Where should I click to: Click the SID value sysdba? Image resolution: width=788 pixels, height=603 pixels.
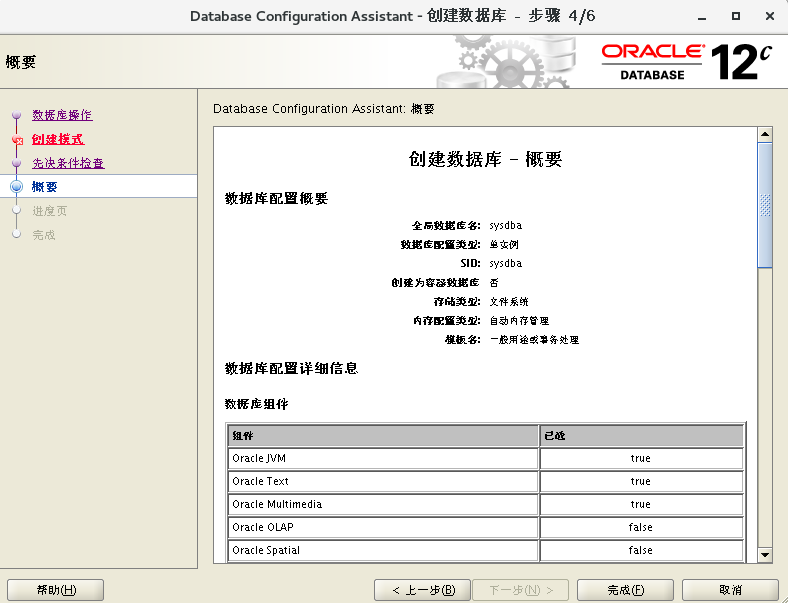pos(506,263)
